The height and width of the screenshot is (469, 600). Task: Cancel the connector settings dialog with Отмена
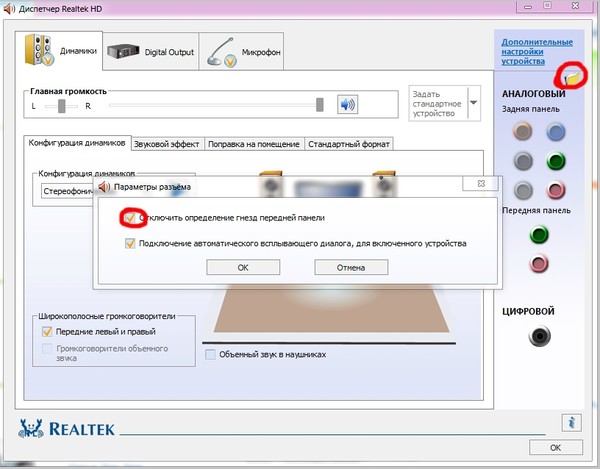[x=351, y=267]
